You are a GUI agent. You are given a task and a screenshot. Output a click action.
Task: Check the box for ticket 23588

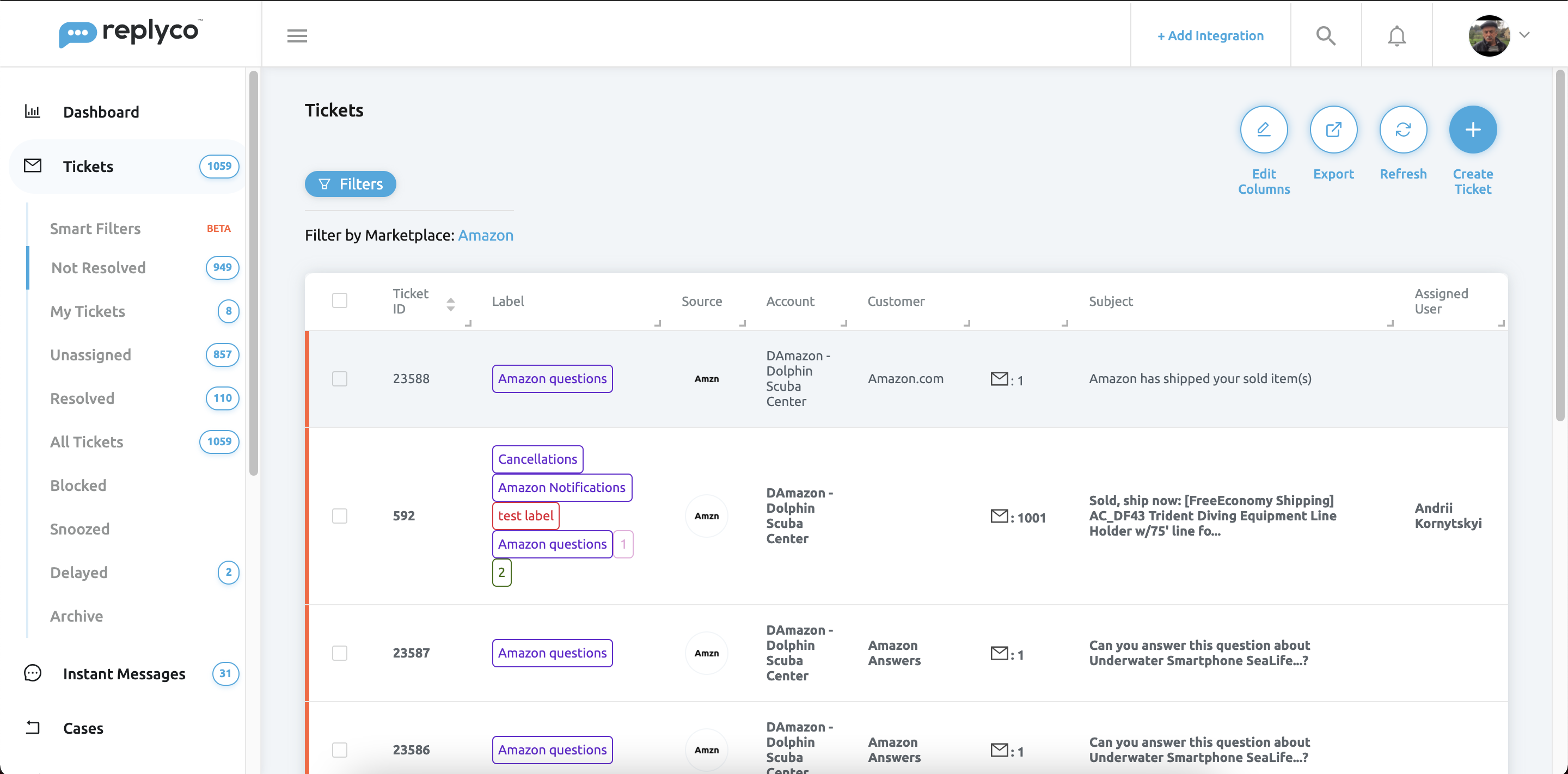pos(340,378)
